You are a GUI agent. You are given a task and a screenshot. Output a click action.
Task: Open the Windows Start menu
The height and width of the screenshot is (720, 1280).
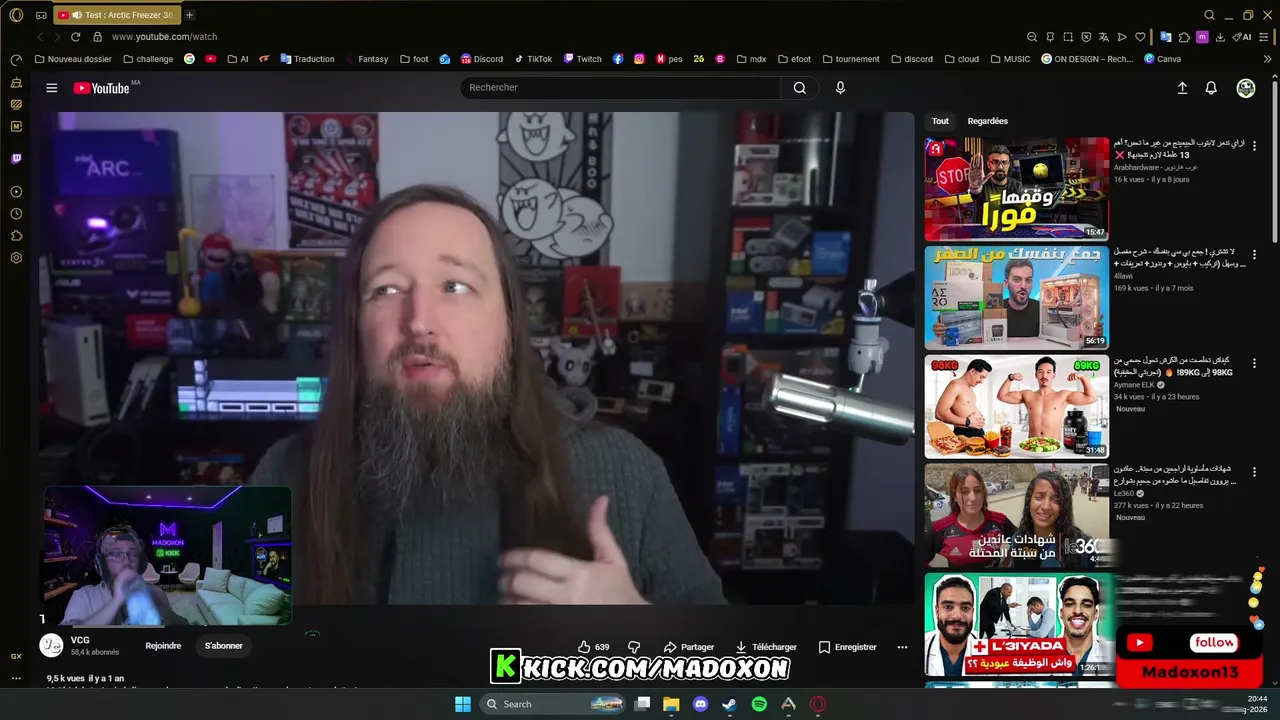[x=463, y=704]
